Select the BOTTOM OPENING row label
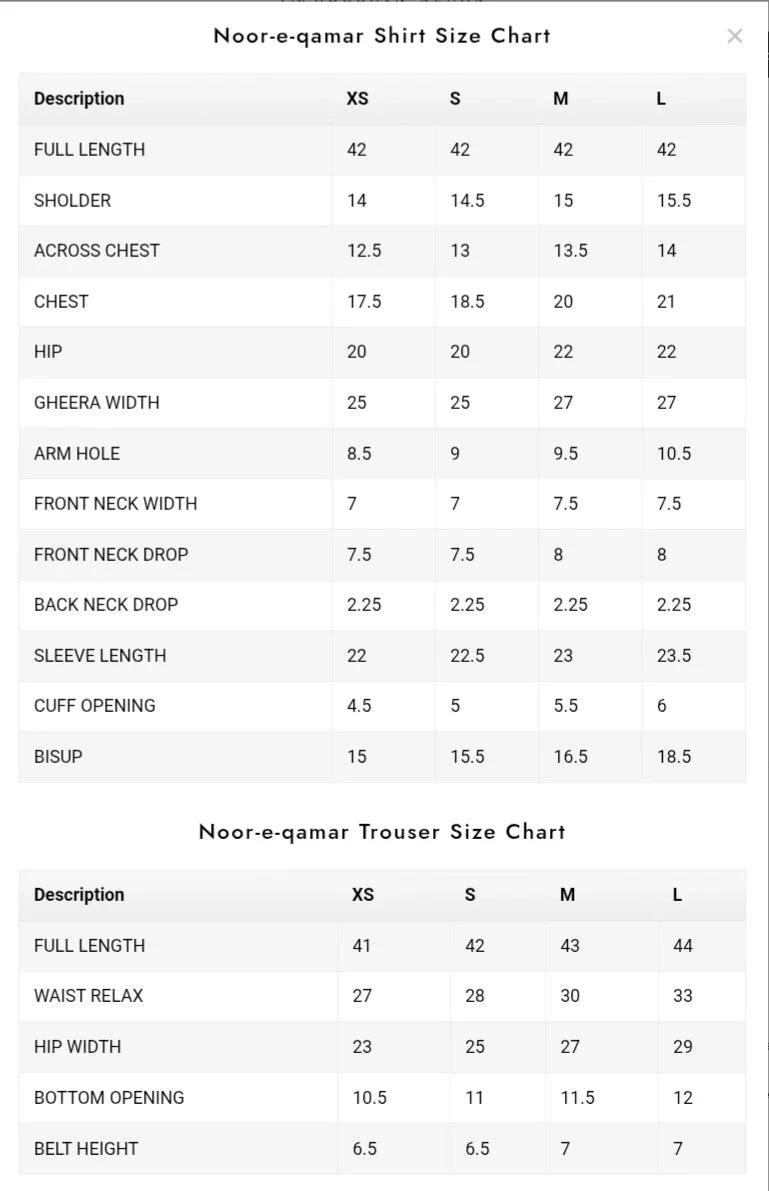 click(109, 1098)
